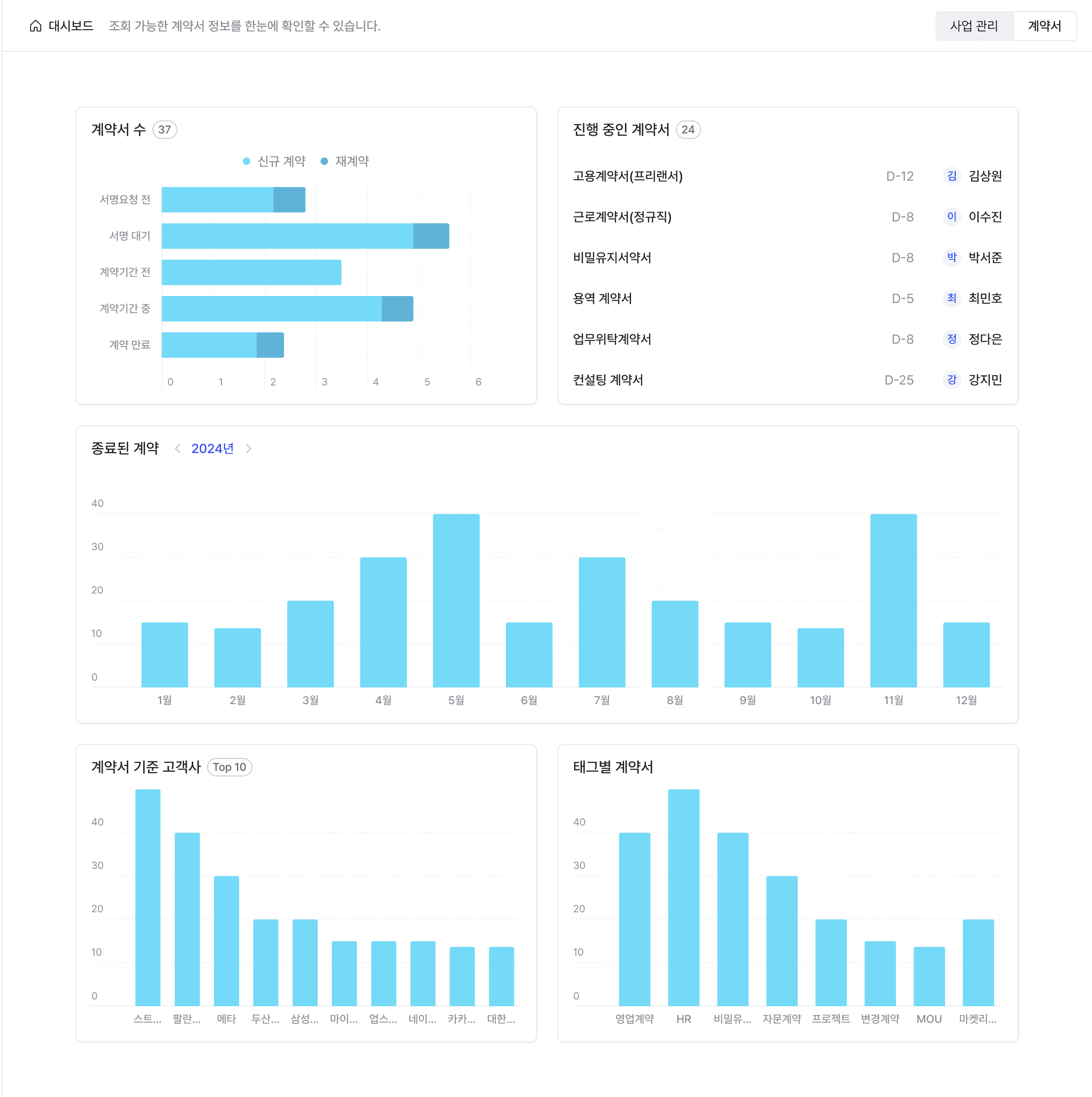This screenshot has width=1092, height=1097.
Task: Click the 서명 대기 재계약 dark bar segment
Action: (431, 236)
